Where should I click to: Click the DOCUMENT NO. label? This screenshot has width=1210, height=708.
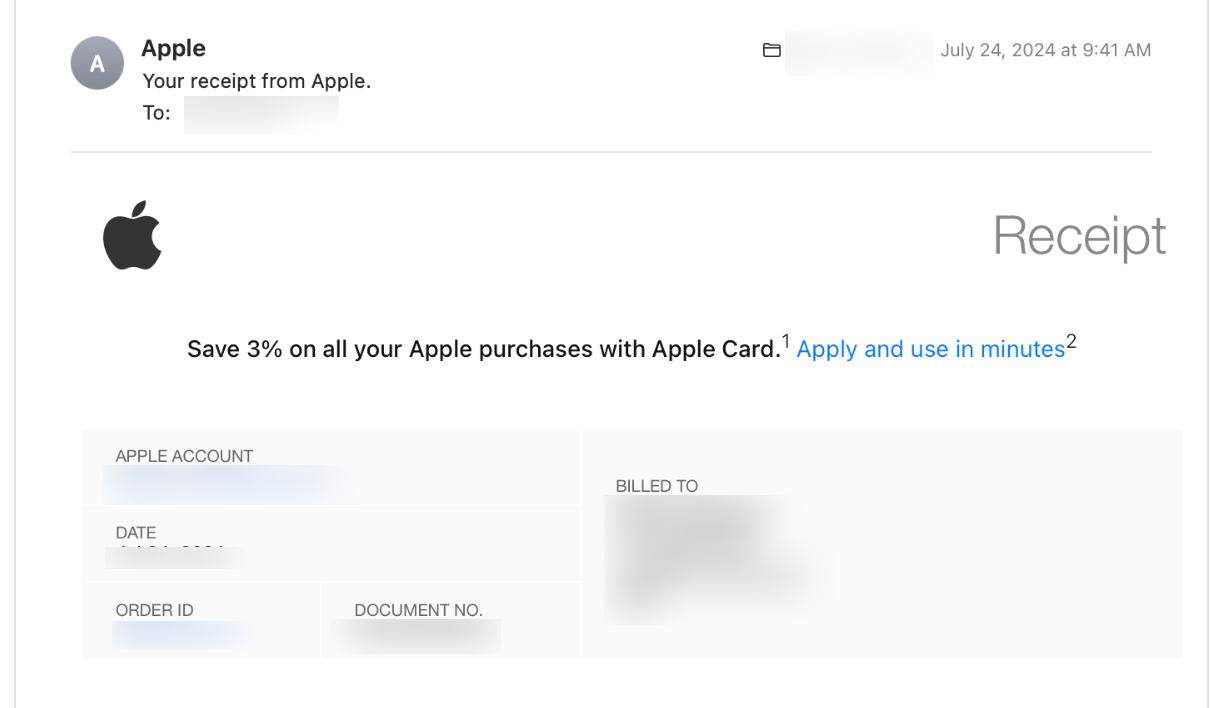(x=418, y=610)
